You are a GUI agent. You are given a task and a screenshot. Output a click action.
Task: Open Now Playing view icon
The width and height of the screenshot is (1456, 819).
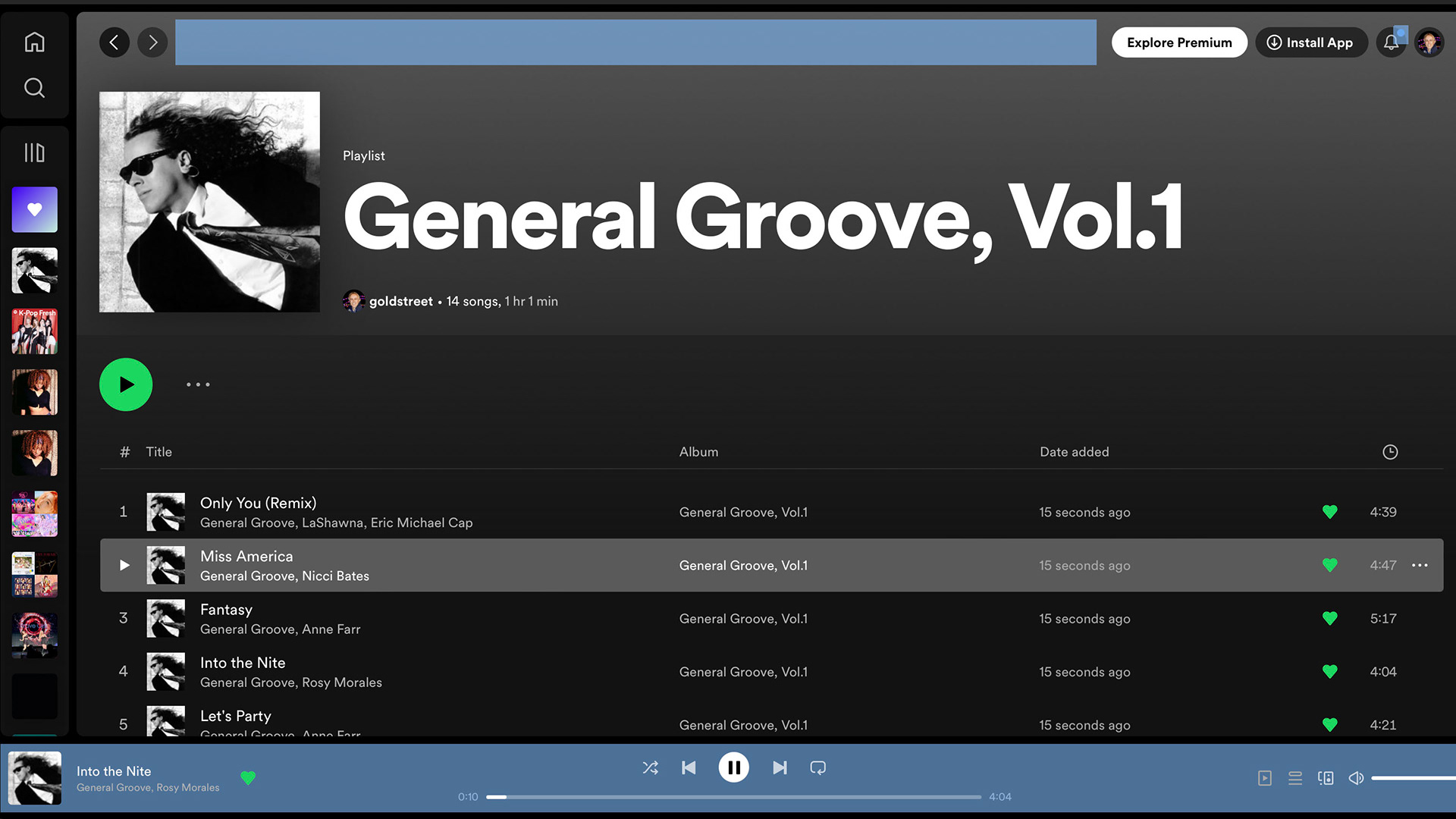coord(1264,778)
